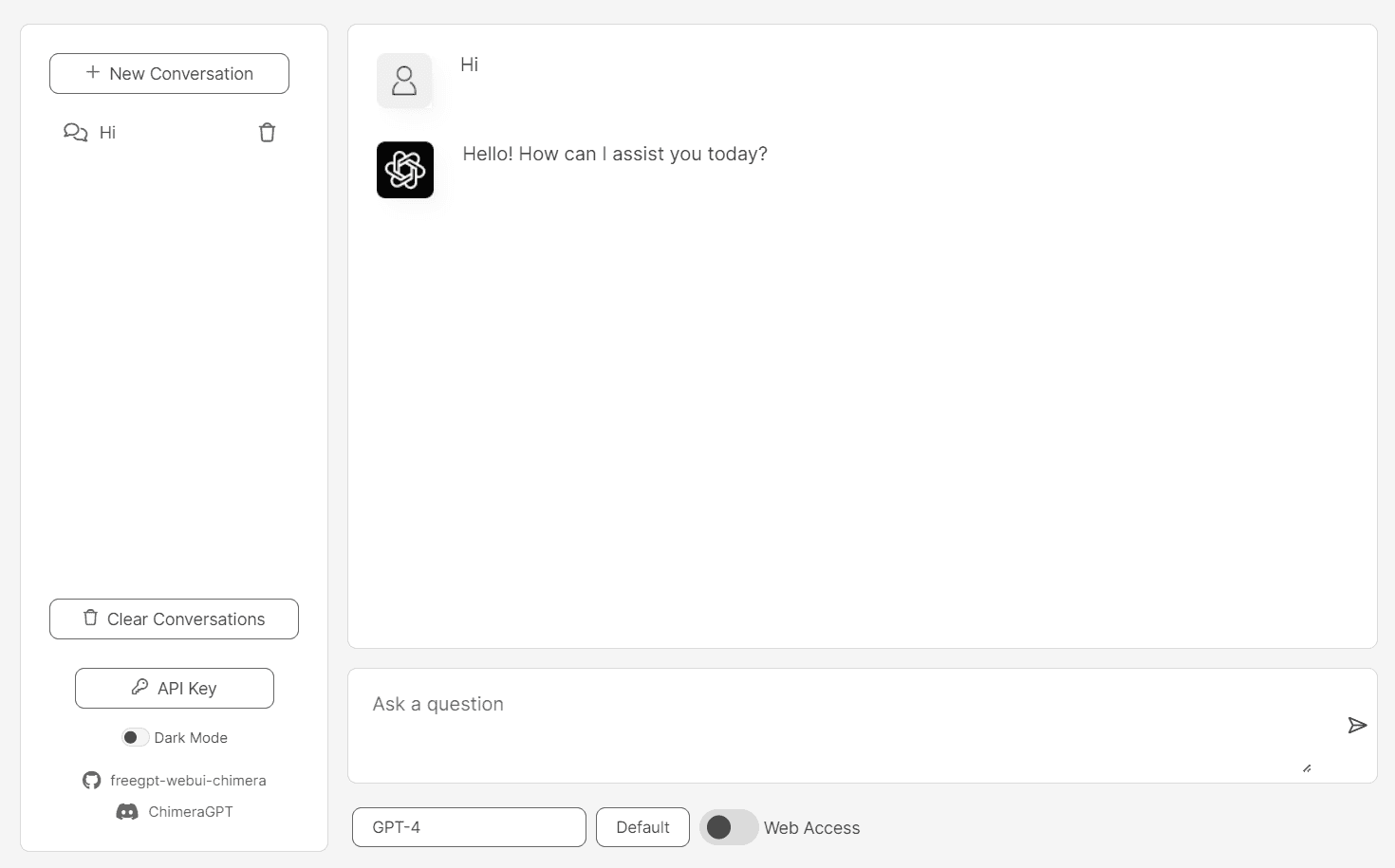Start a New Conversation
This screenshot has height=868, width=1395.
click(x=169, y=74)
